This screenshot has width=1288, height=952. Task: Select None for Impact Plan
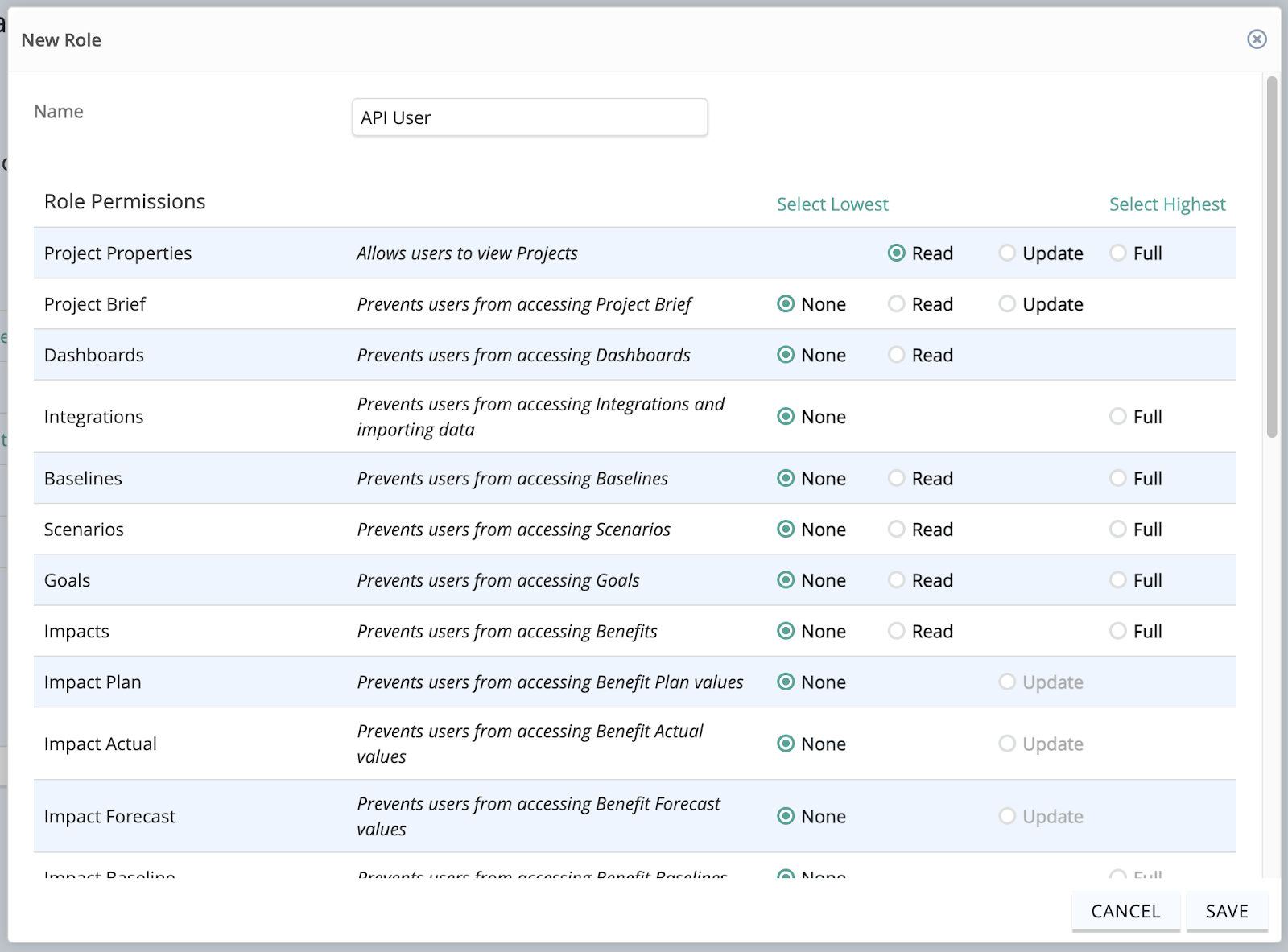click(786, 682)
